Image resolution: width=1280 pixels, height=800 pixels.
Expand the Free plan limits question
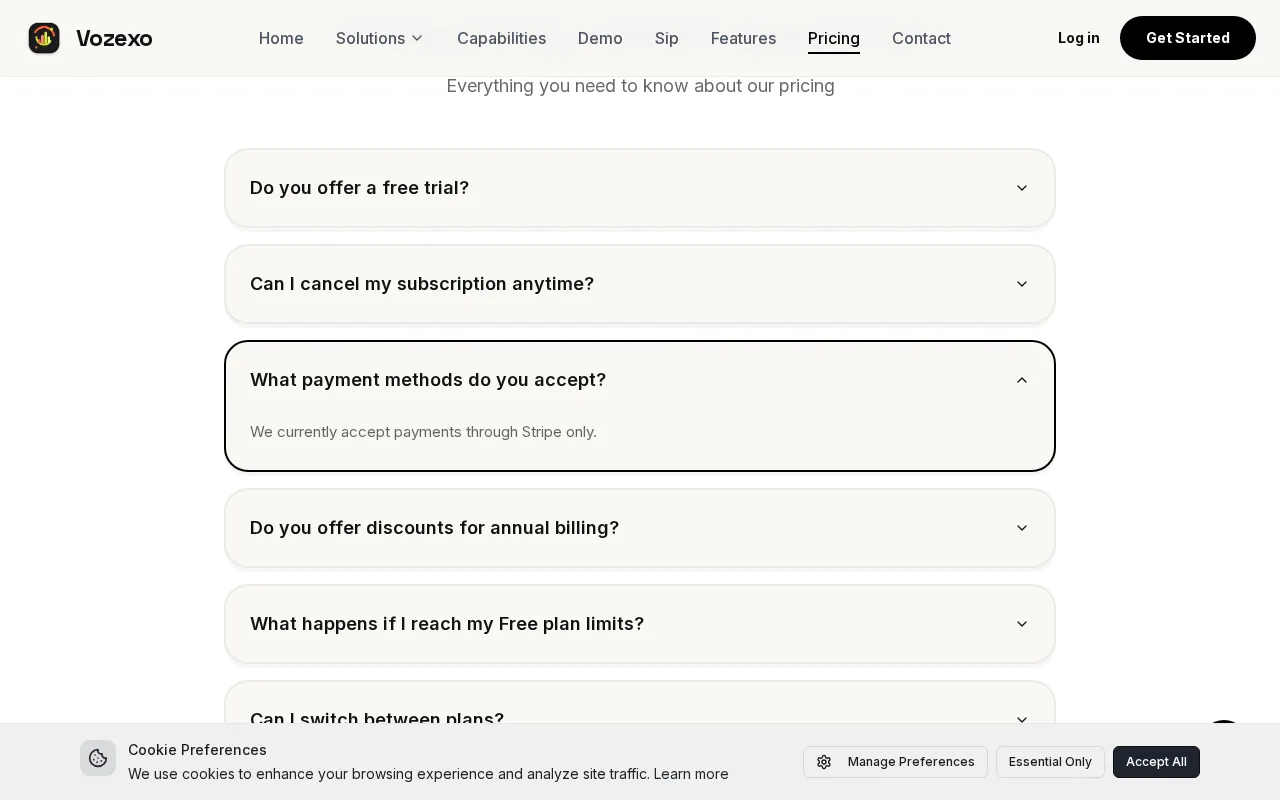640,624
